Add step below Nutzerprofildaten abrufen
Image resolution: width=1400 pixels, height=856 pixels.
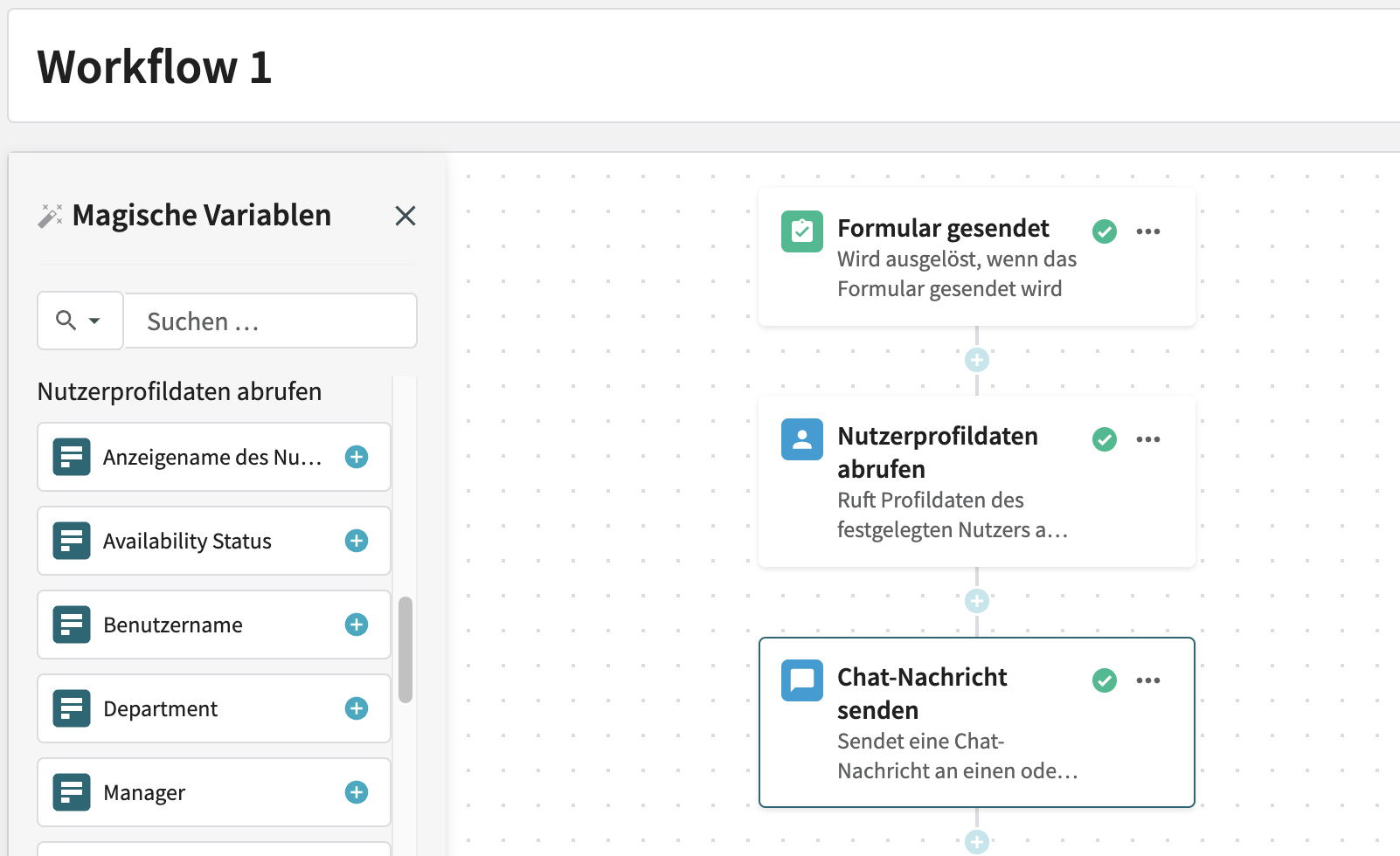(x=976, y=601)
